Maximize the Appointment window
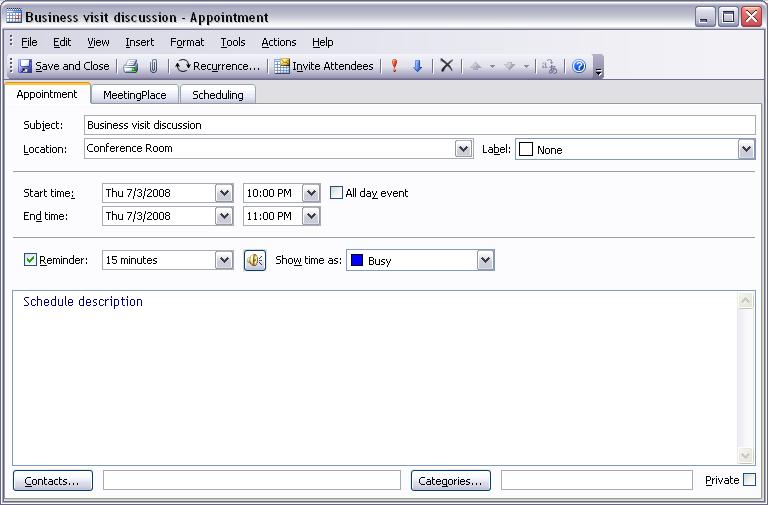Screen dimensions: 768x505 click(728, 17)
